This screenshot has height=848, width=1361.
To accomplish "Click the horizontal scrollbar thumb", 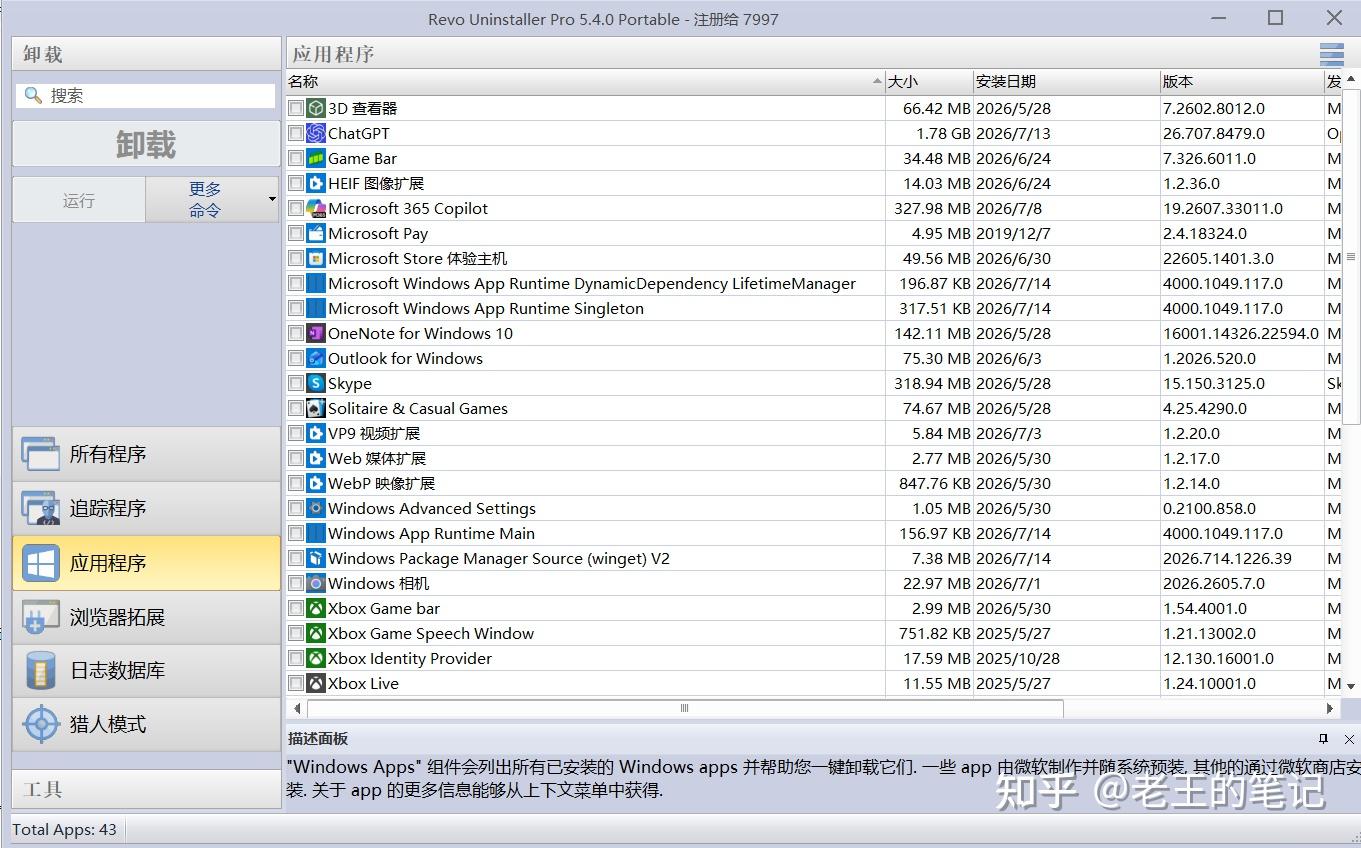I will click(x=685, y=708).
